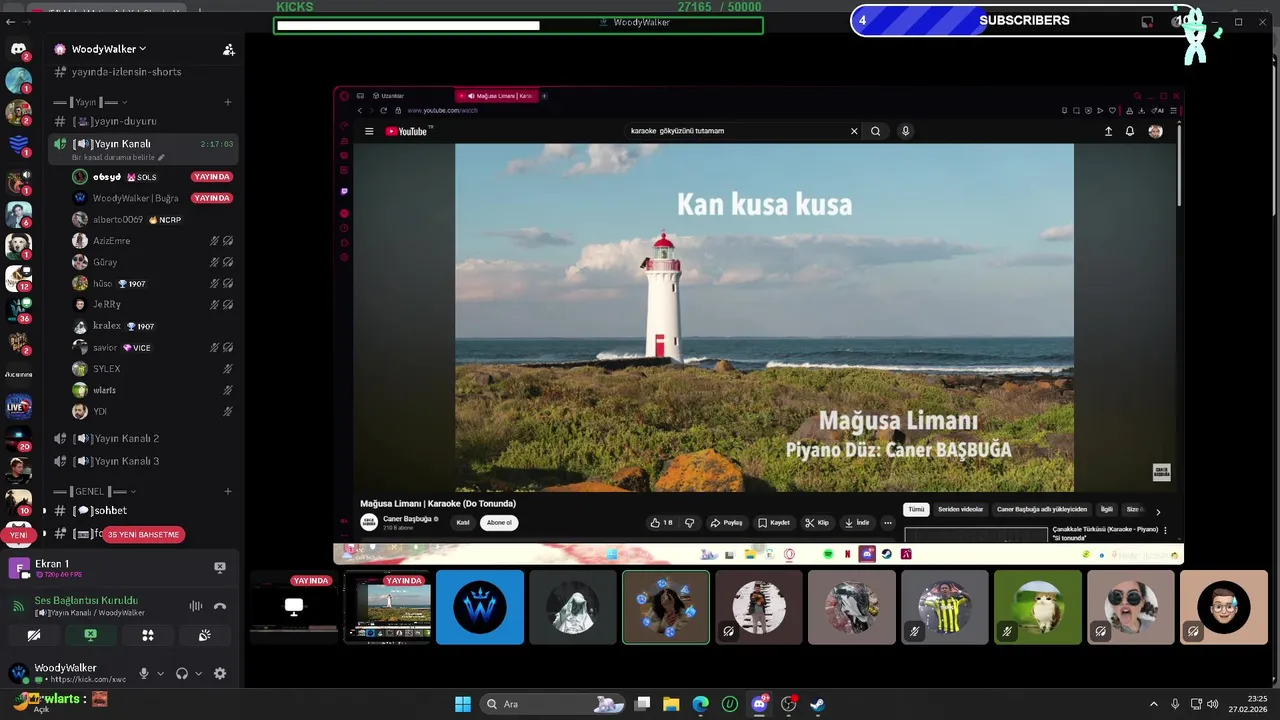The image size is (1280, 720).
Task: Open noise suppression waveform icon
Action: tap(196, 606)
